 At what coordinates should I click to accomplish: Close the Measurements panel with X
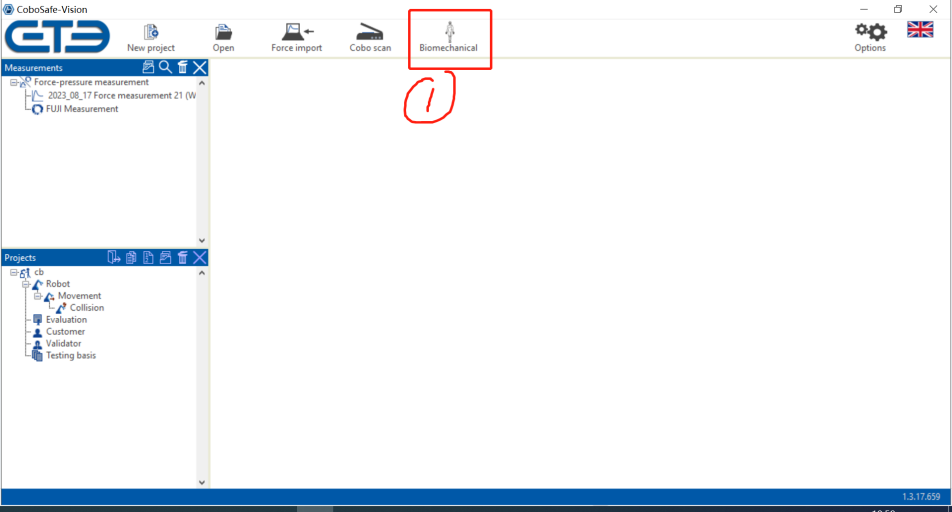pyautogui.click(x=200, y=68)
